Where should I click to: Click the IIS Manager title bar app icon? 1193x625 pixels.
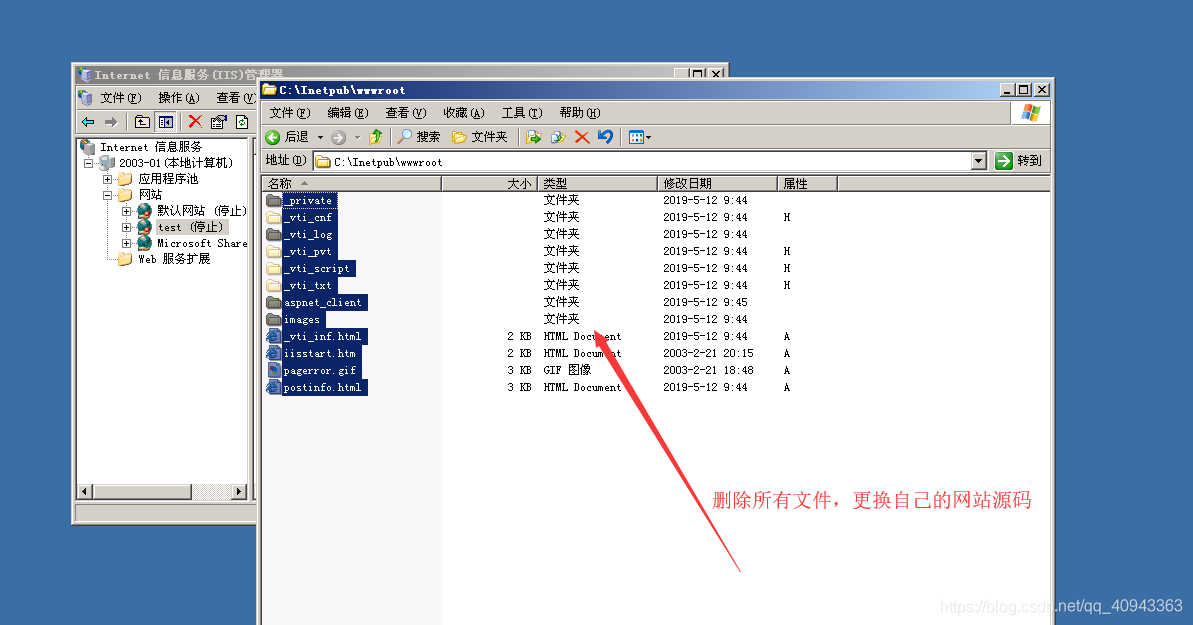click(x=84, y=74)
